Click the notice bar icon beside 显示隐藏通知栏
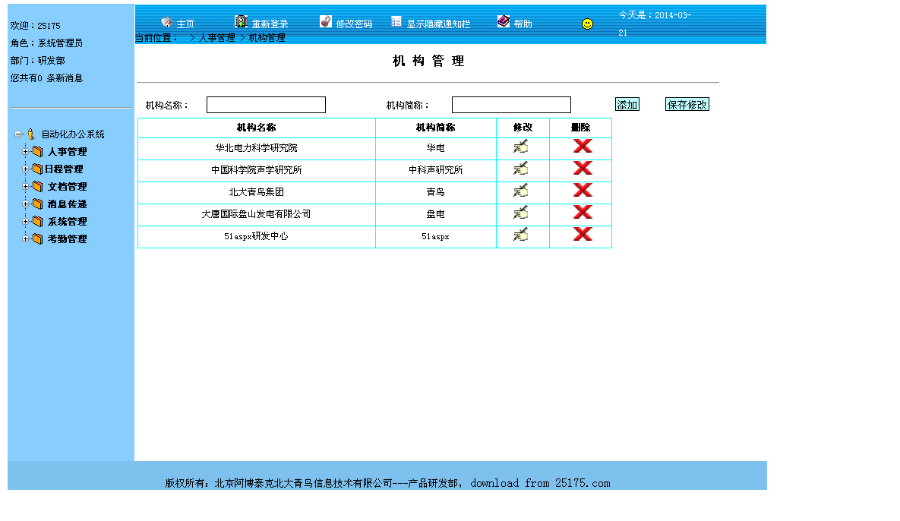This screenshot has width=900, height=521. (396, 22)
